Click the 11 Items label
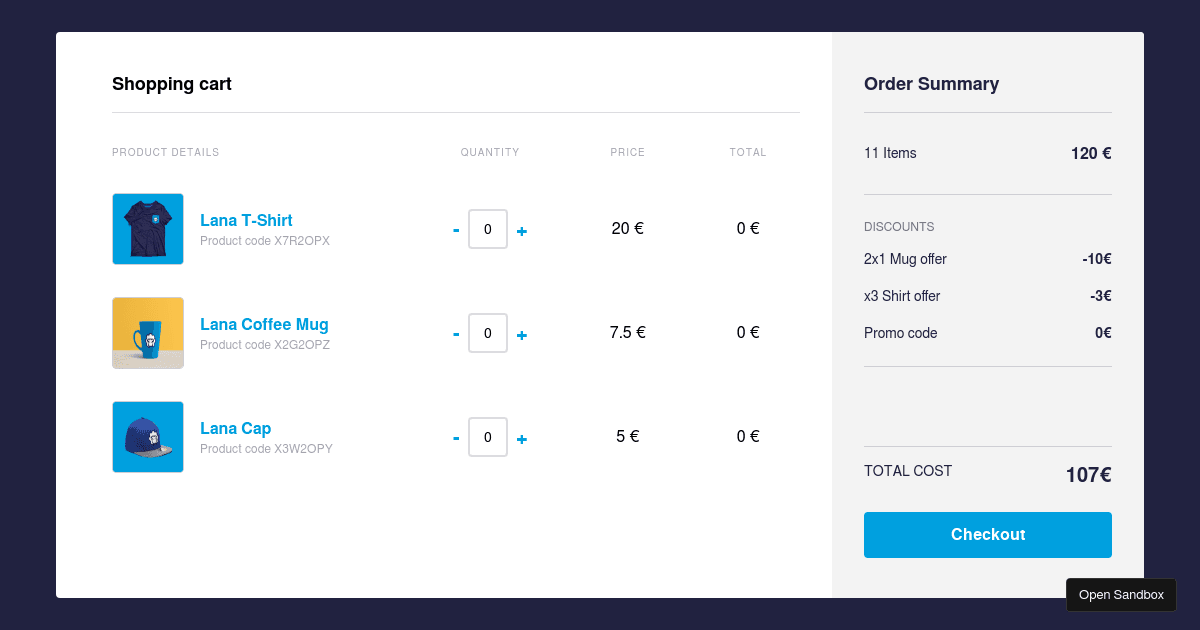This screenshot has width=1200, height=630. [x=890, y=153]
